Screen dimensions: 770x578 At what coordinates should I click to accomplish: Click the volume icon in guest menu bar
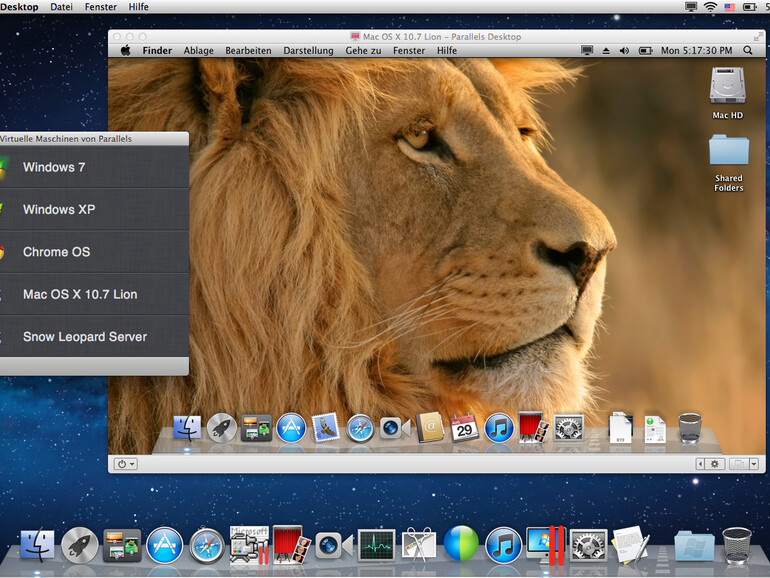pos(625,50)
